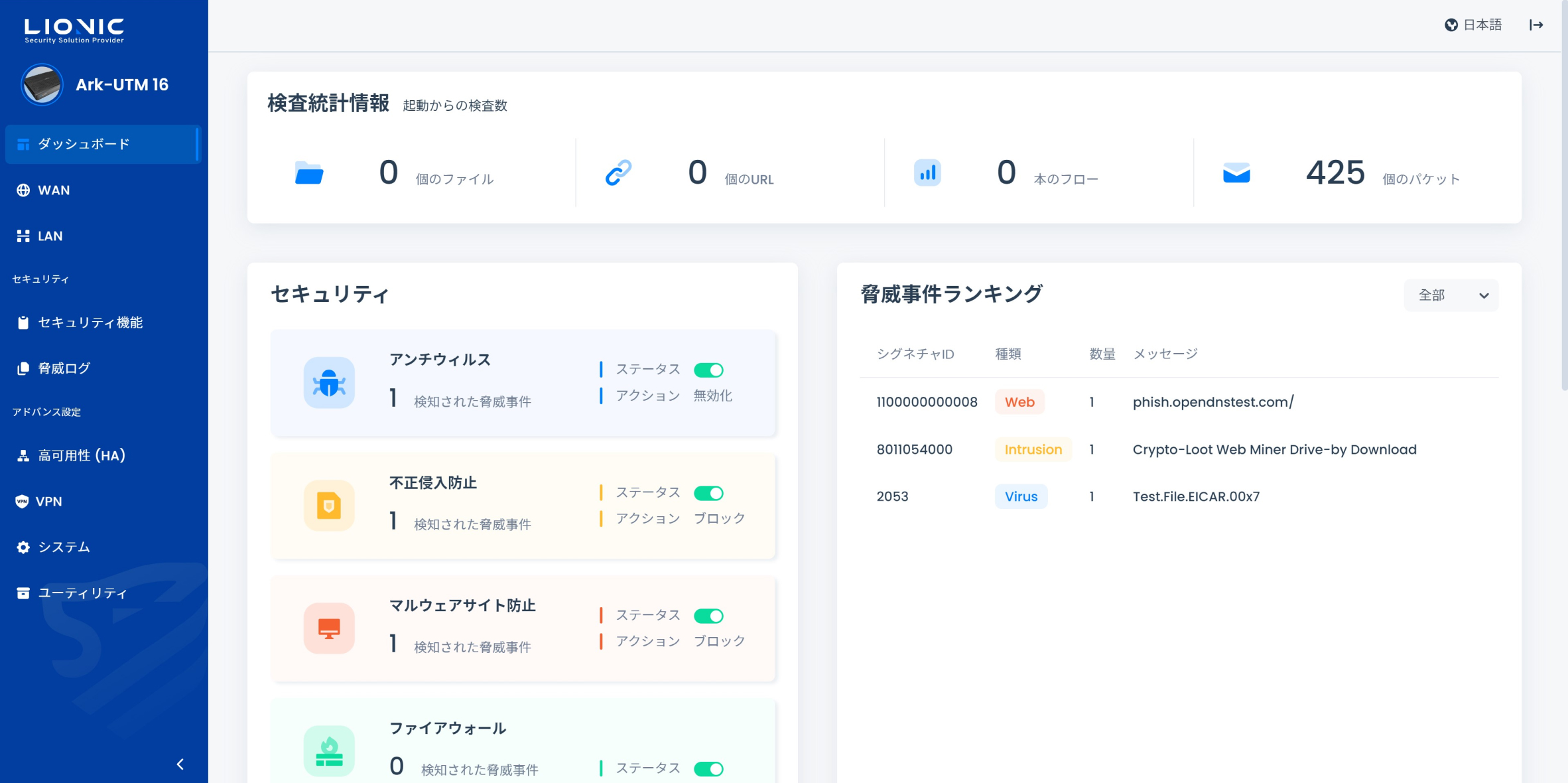1568x783 pixels.
Task: Click the blue folder files icon
Action: pos(309,173)
